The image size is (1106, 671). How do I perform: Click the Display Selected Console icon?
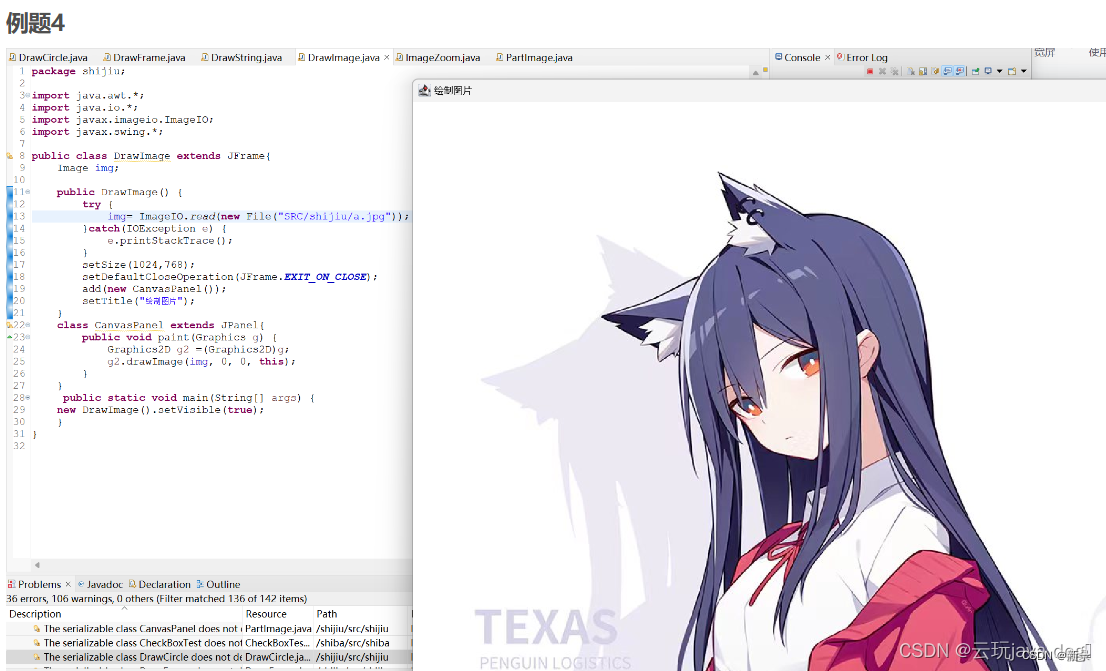pyautogui.click(x=988, y=71)
